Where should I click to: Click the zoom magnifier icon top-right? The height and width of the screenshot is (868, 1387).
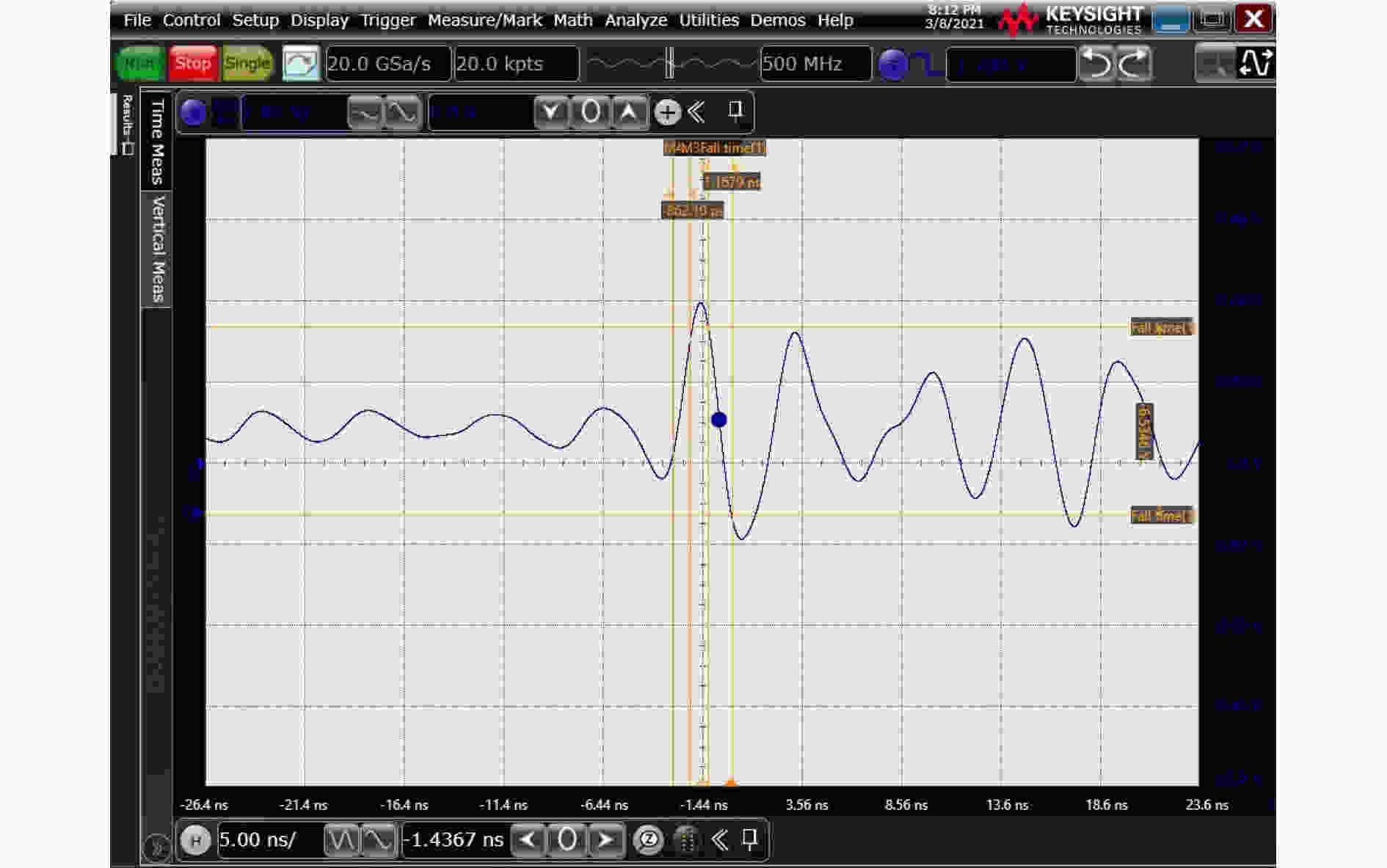(x=1215, y=63)
